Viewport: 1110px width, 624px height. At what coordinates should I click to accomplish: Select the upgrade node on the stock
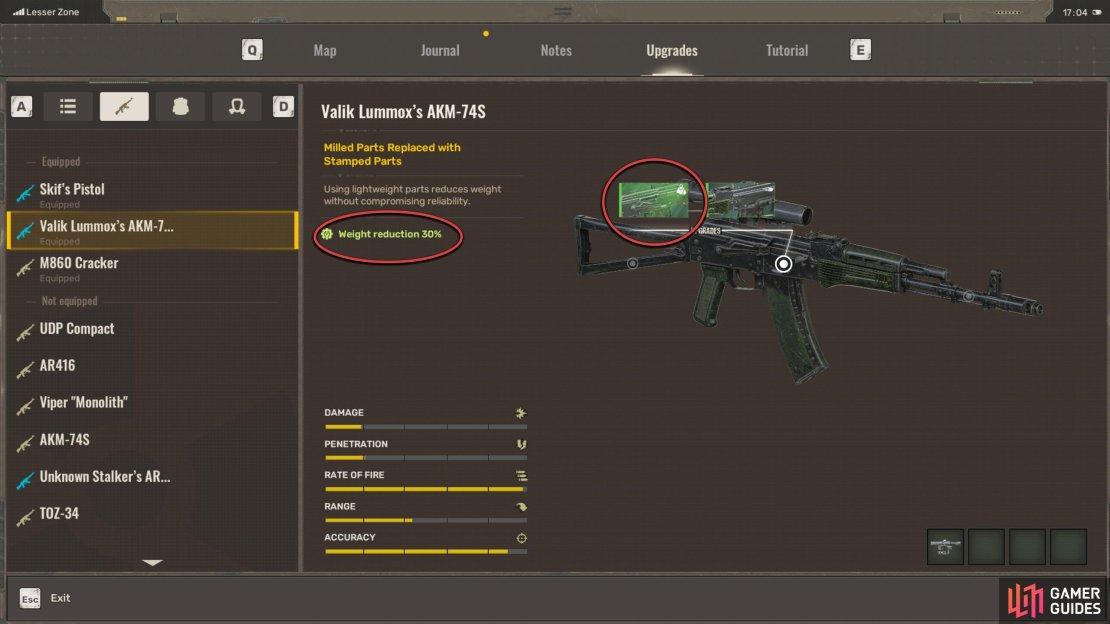point(632,263)
